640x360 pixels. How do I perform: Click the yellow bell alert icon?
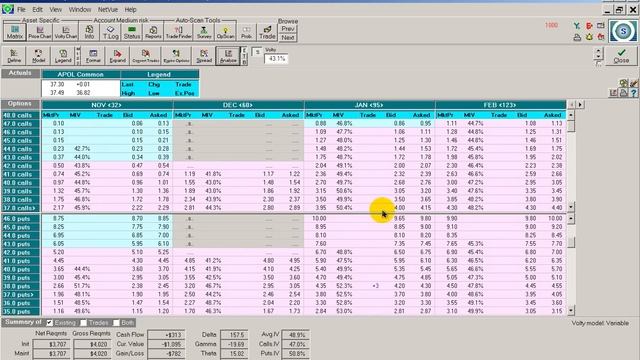click(x=589, y=38)
